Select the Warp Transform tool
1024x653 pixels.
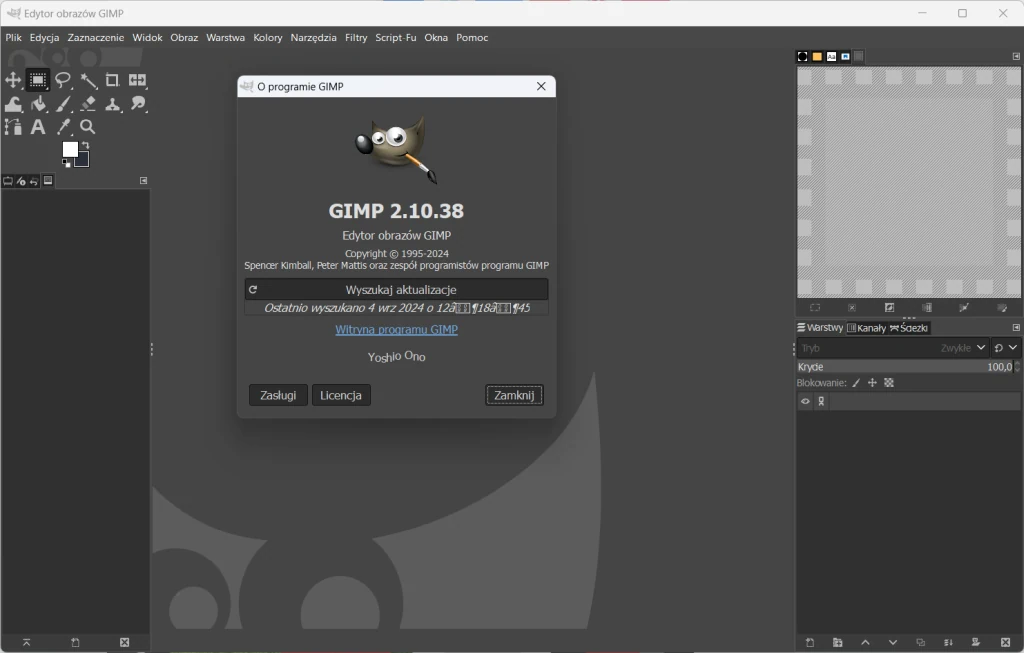coord(13,104)
